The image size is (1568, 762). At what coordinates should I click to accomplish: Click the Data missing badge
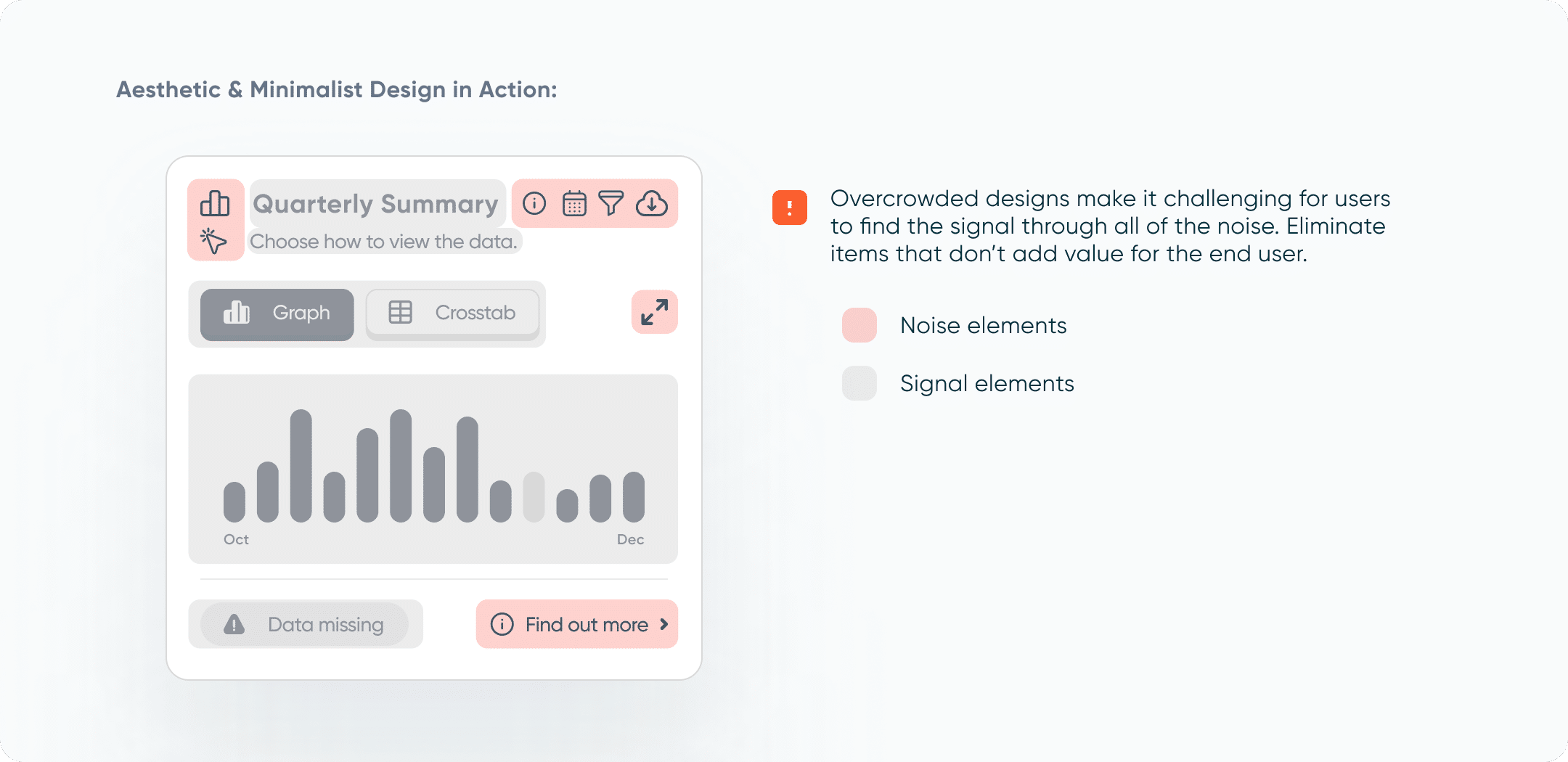(305, 624)
